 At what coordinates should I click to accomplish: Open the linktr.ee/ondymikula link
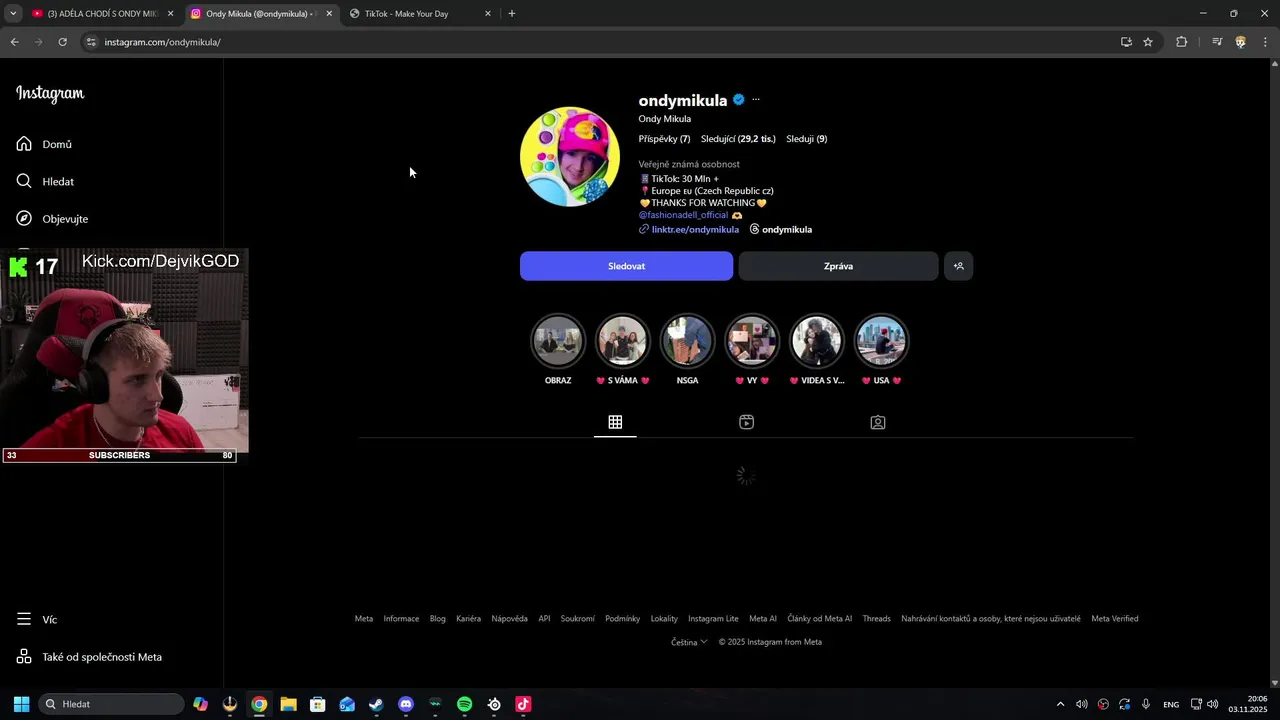click(x=695, y=229)
